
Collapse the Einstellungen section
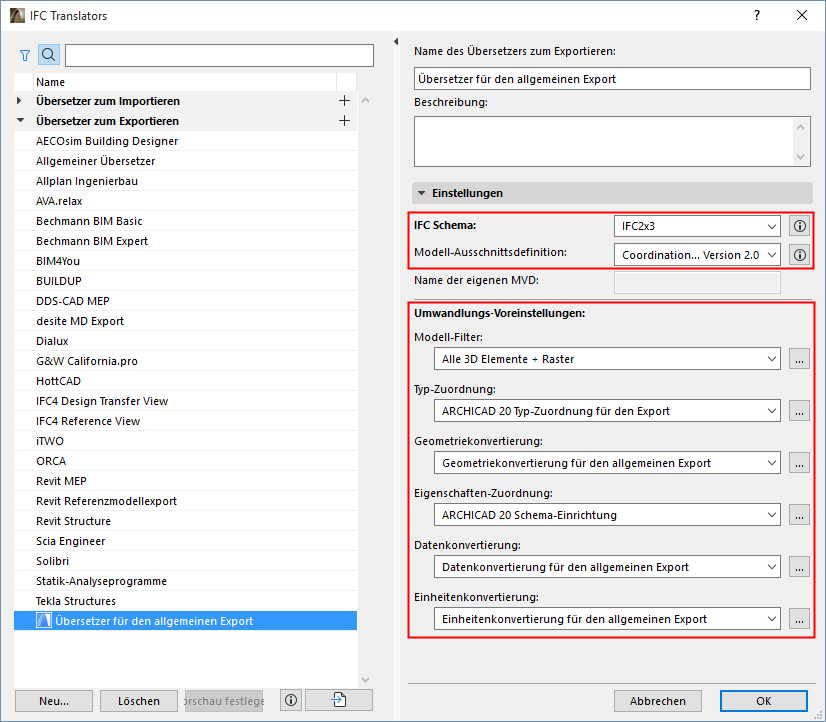coord(421,193)
